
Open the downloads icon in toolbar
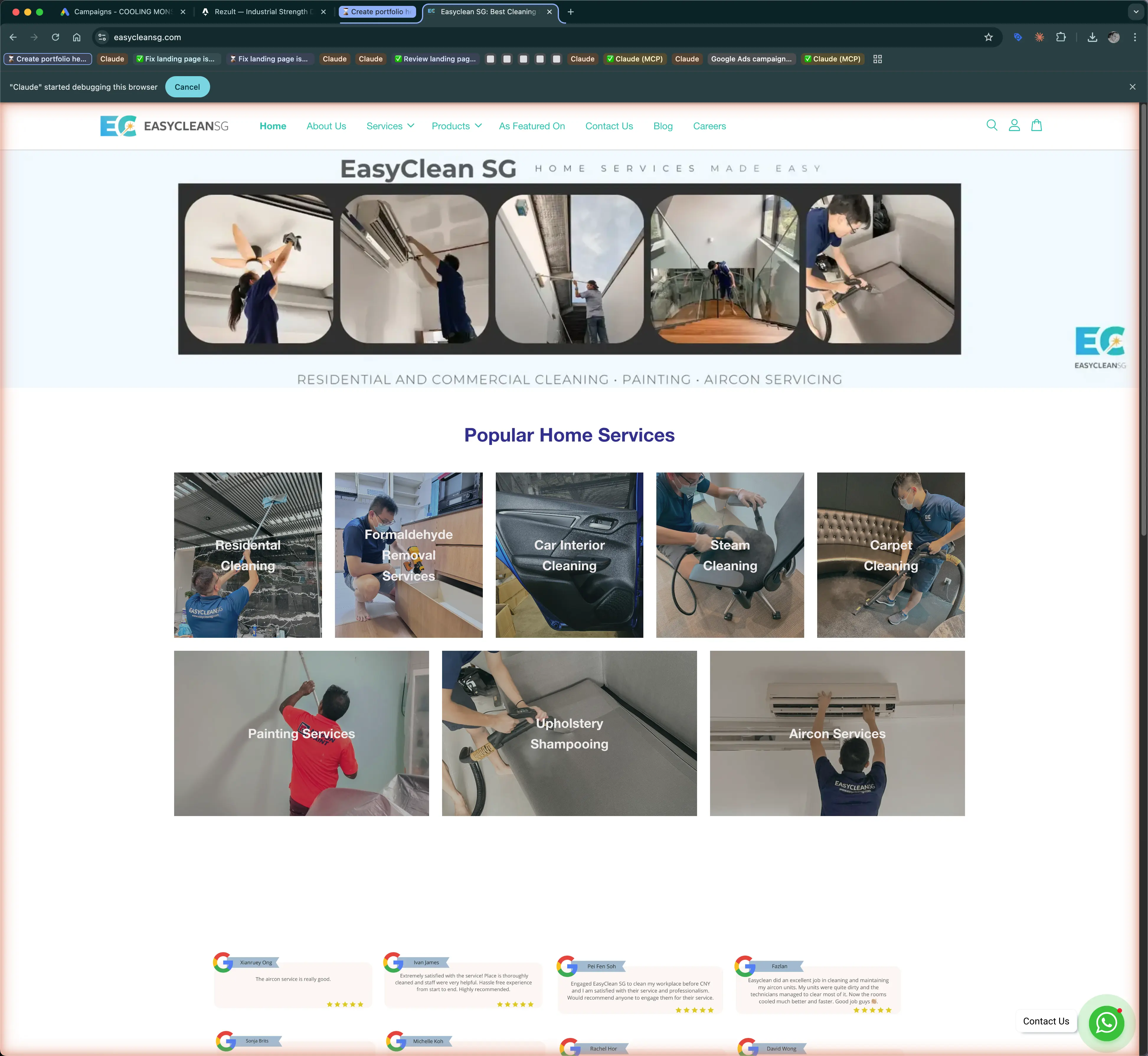click(1092, 37)
